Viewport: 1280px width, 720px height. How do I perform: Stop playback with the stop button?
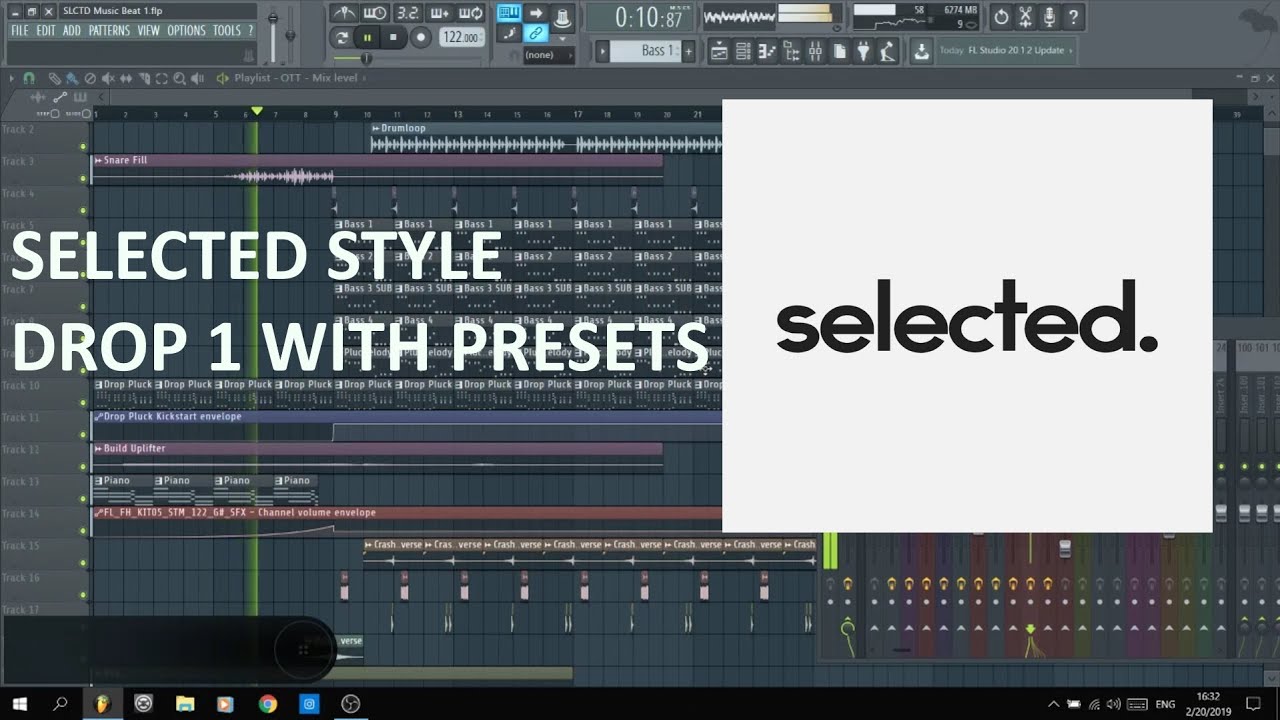(x=393, y=38)
